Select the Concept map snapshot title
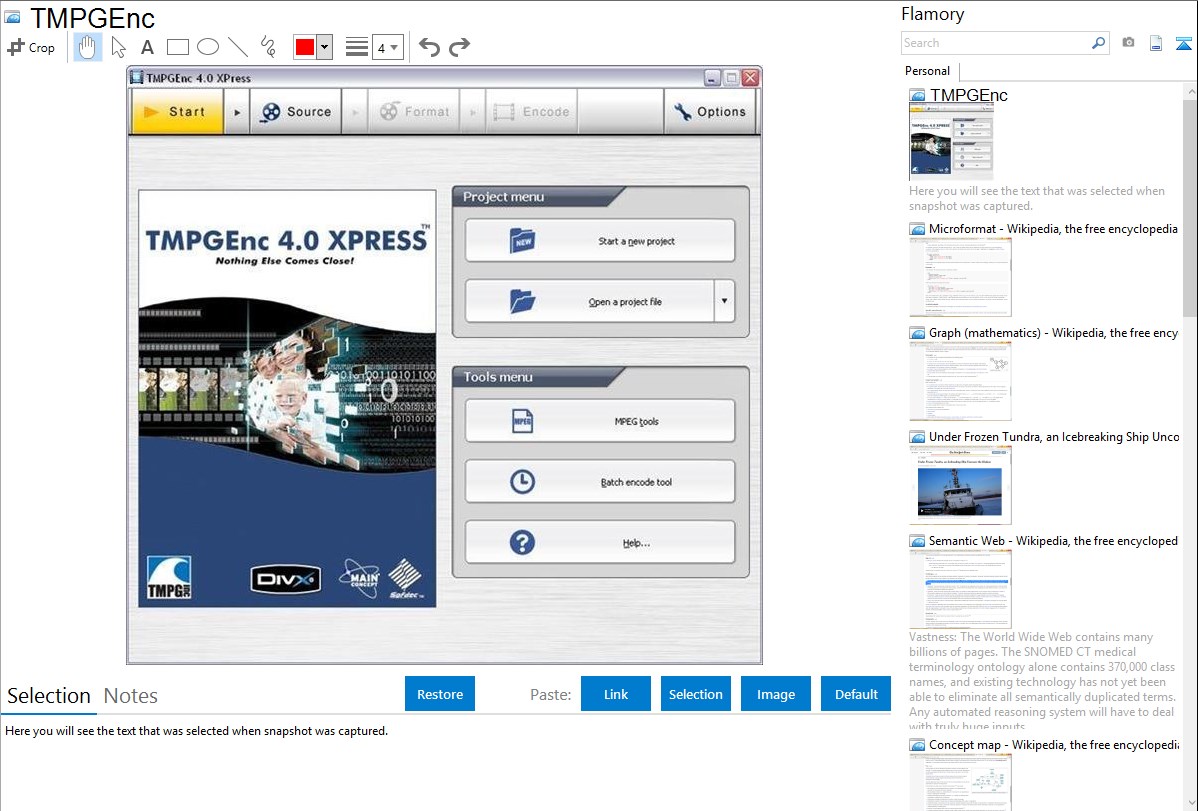1198x811 pixels. pos(1054,744)
